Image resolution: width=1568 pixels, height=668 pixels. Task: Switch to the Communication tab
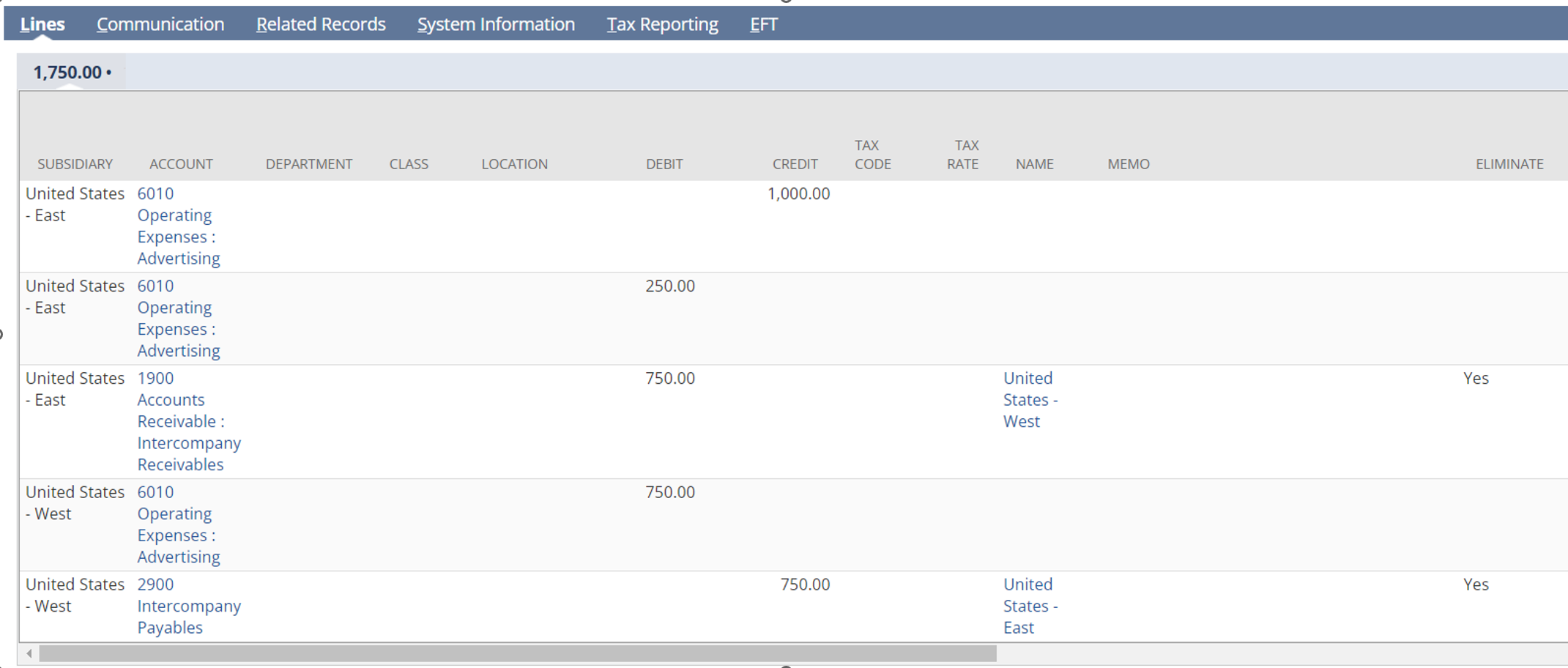[160, 24]
